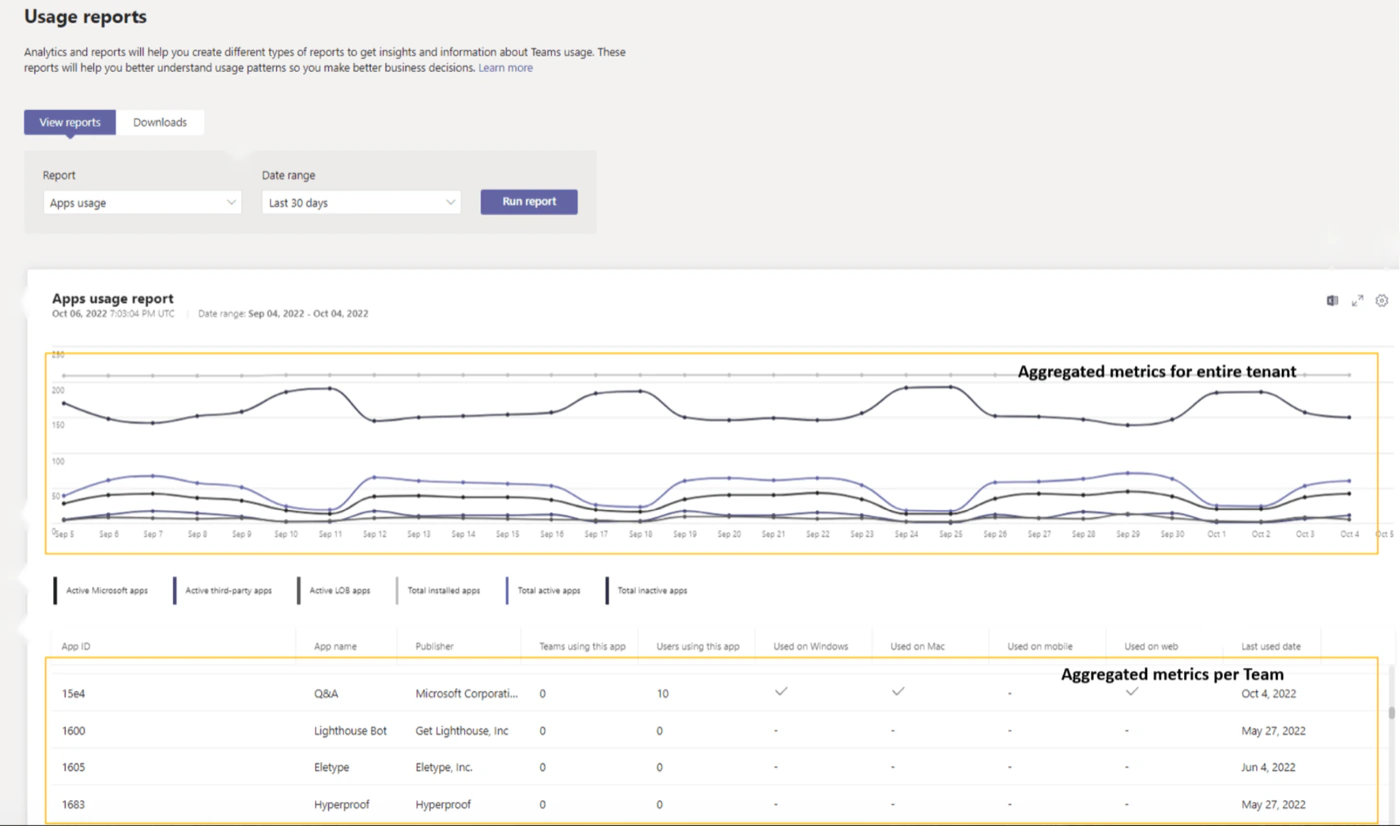Screen dimensions: 1400x826
Task: Select the Hyperproof app name
Action: pos(342,805)
